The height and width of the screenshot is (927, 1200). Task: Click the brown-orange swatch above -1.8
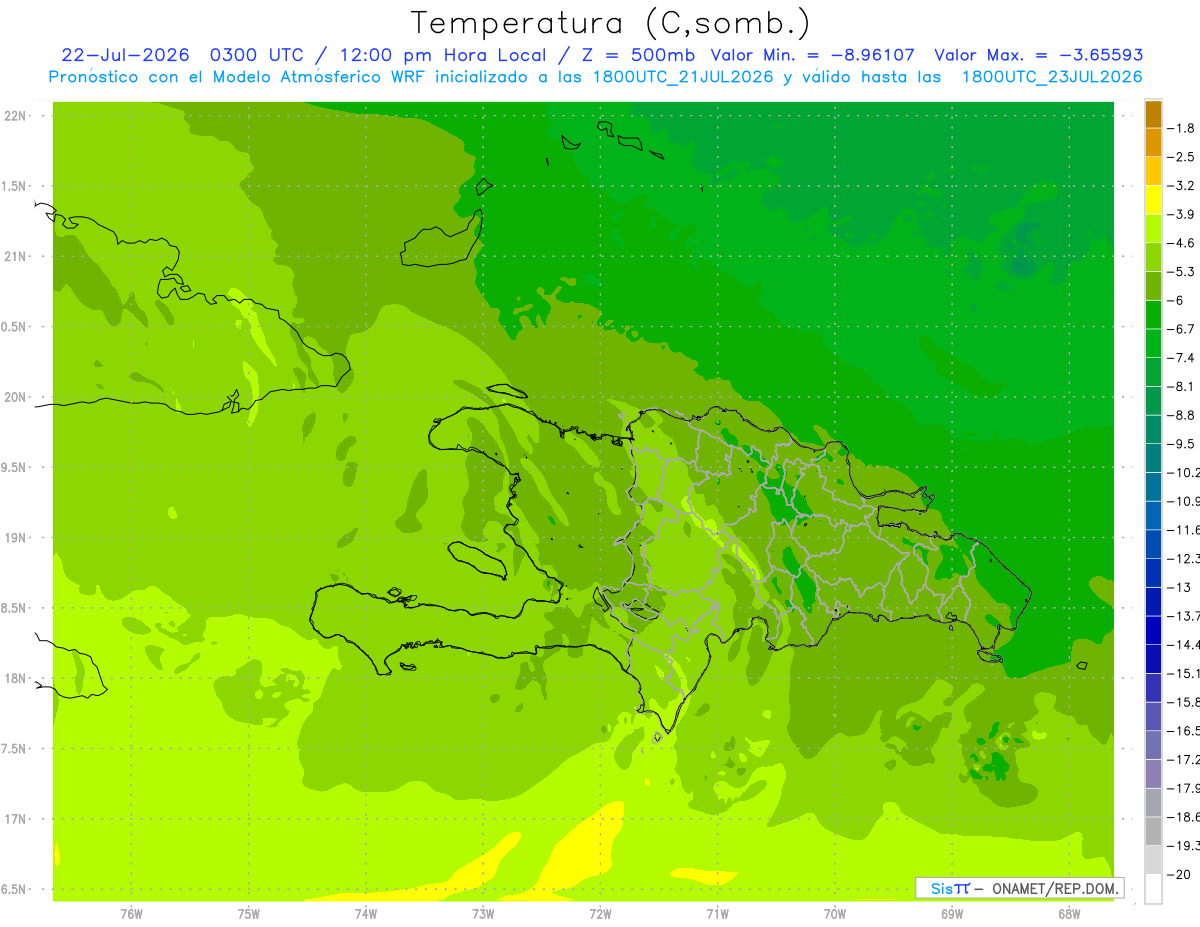1153,114
